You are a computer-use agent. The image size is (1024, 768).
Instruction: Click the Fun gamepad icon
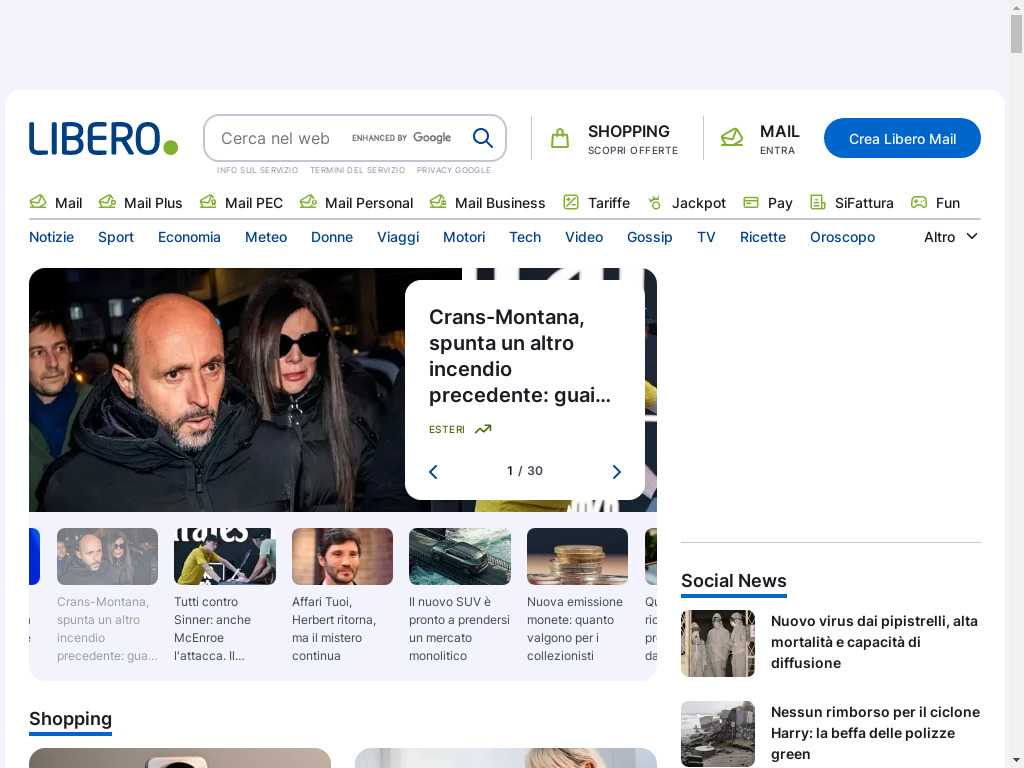click(919, 202)
